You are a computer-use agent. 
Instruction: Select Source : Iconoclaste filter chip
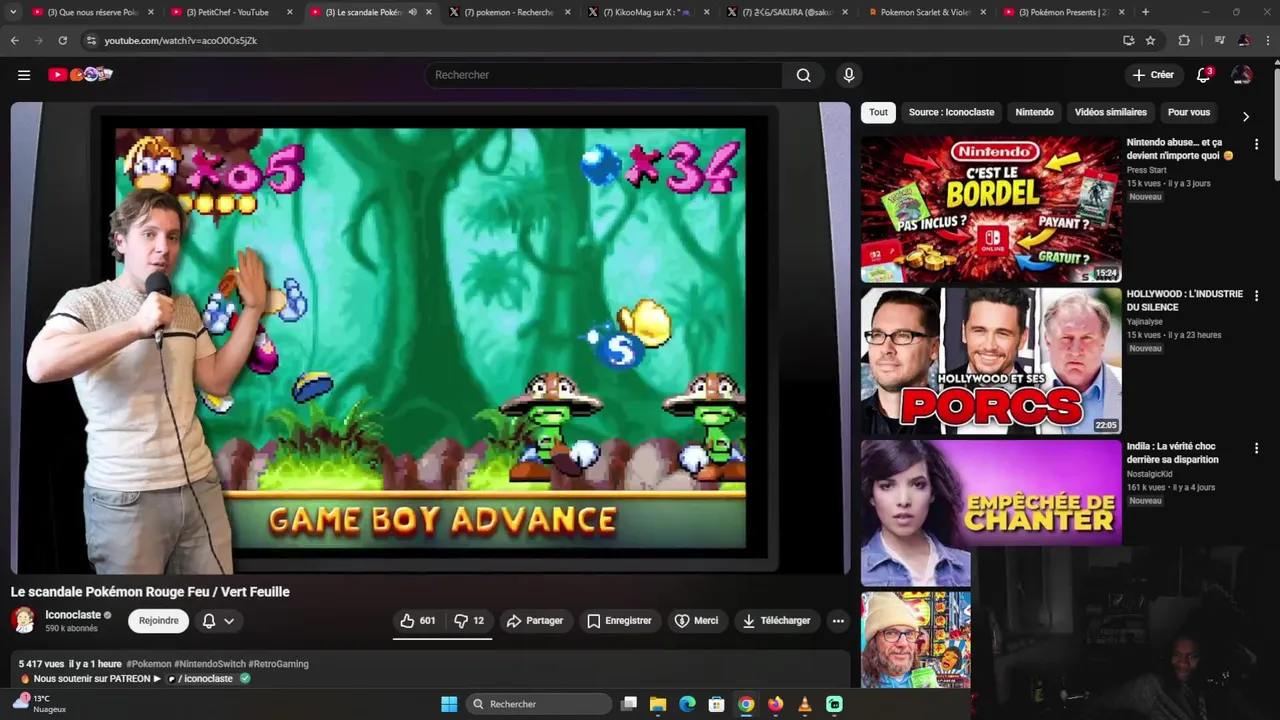pos(951,113)
